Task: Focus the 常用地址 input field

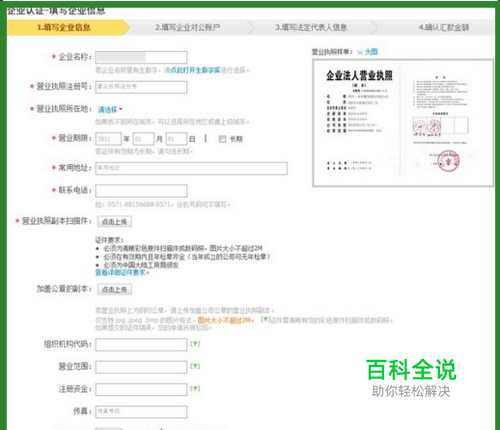Action: (191, 168)
